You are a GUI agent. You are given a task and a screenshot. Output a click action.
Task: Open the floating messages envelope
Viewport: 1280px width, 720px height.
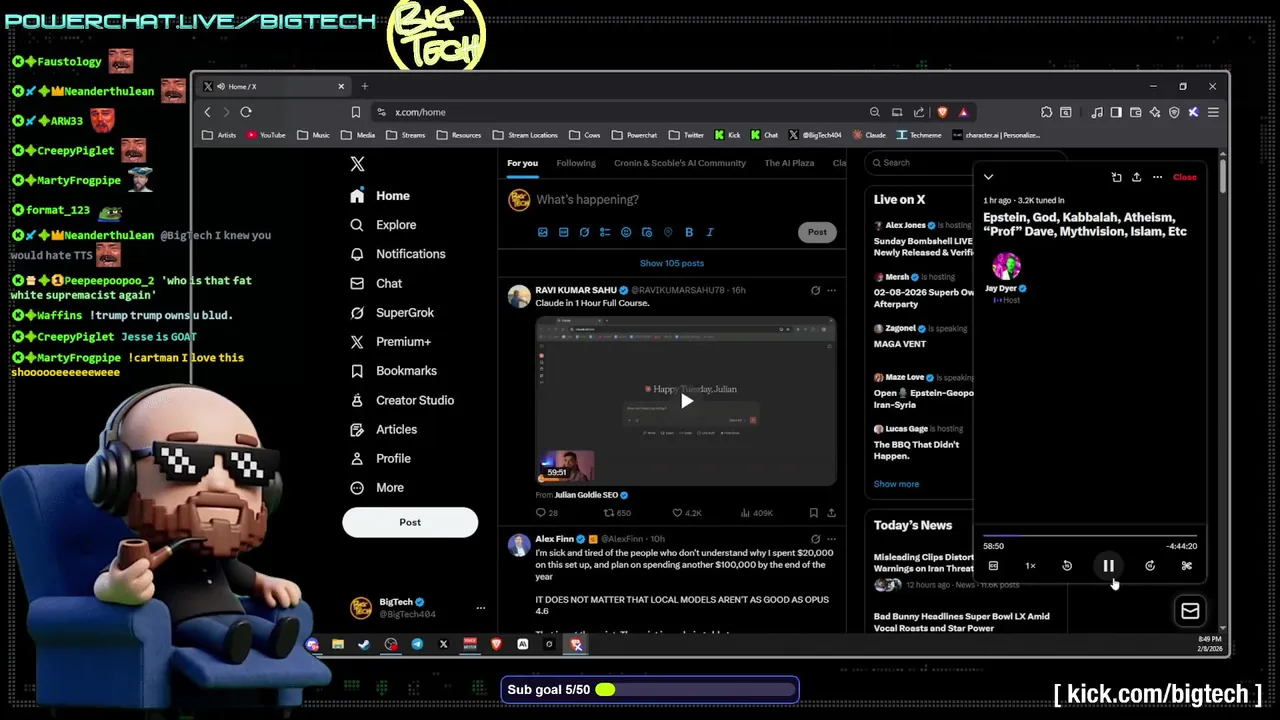click(x=1190, y=611)
